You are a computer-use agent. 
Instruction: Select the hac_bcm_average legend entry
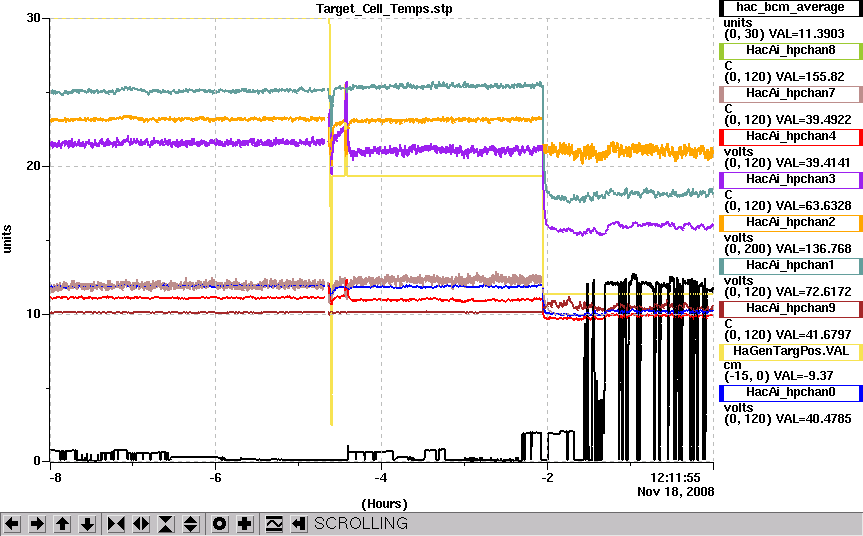[790, 8]
